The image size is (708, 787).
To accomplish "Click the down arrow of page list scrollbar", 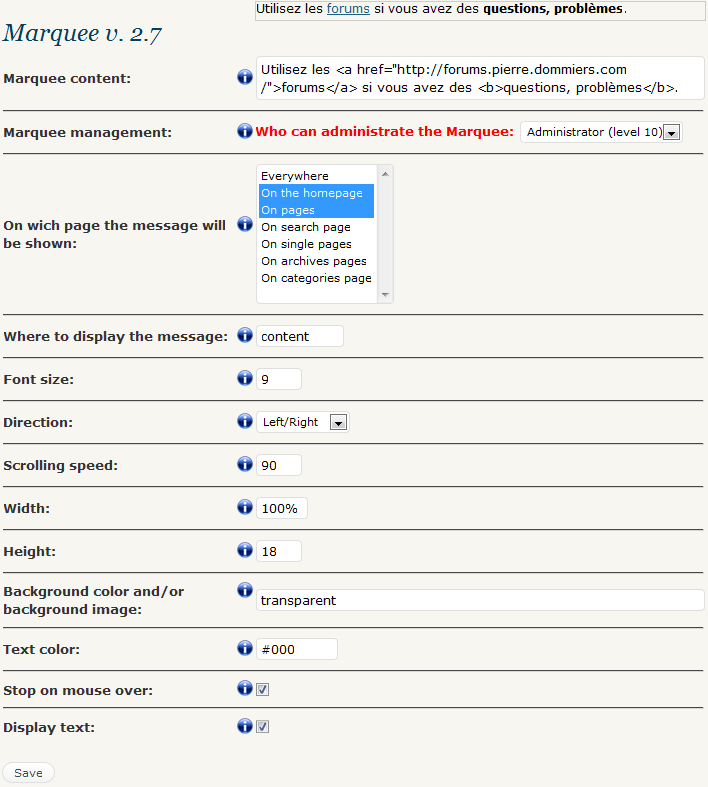I will [385, 295].
